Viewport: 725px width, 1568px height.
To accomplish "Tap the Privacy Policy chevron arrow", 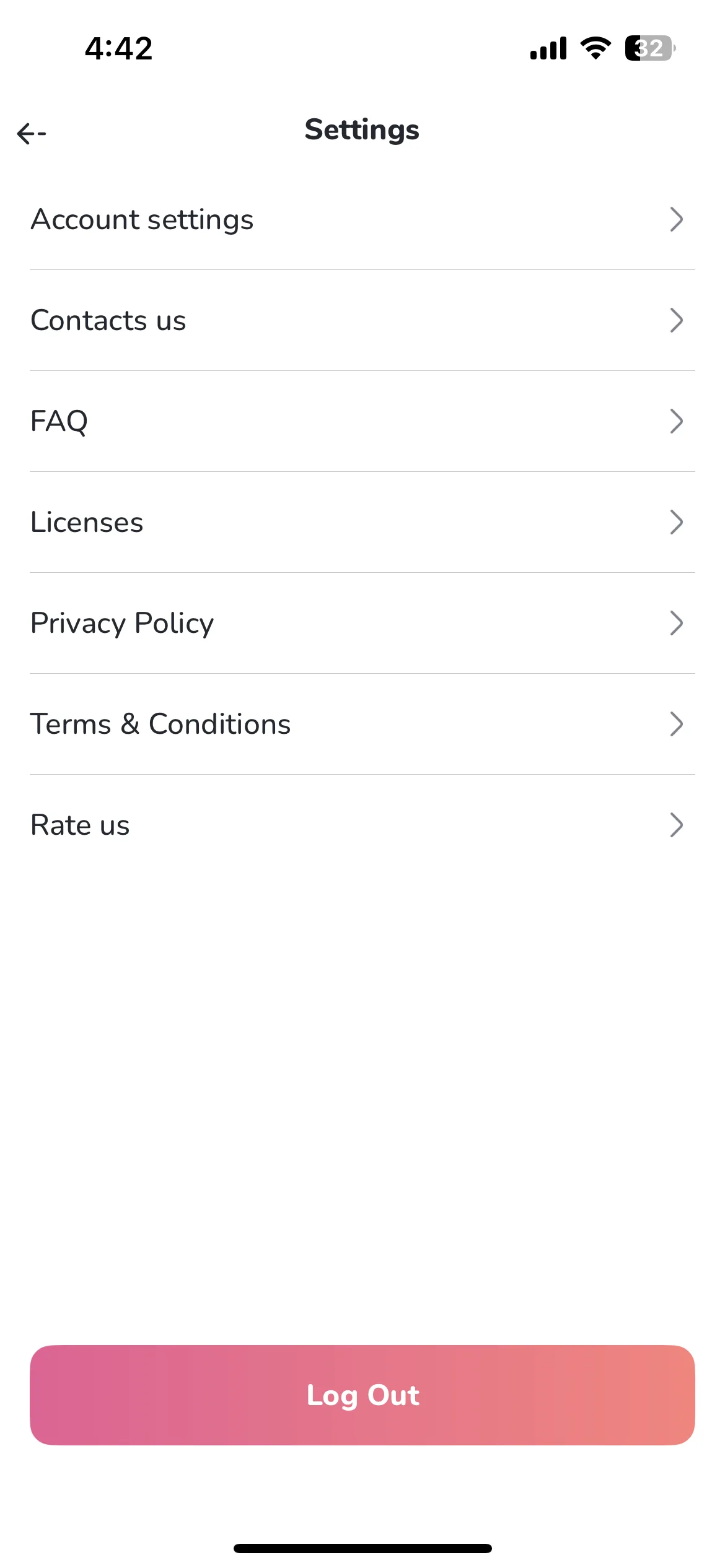I will [x=677, y=623].
